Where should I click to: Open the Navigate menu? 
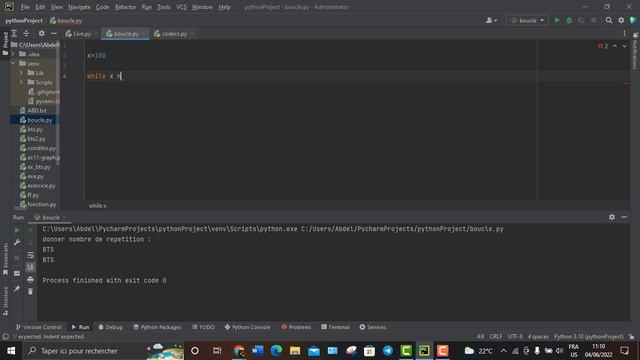tap(79, 7)
